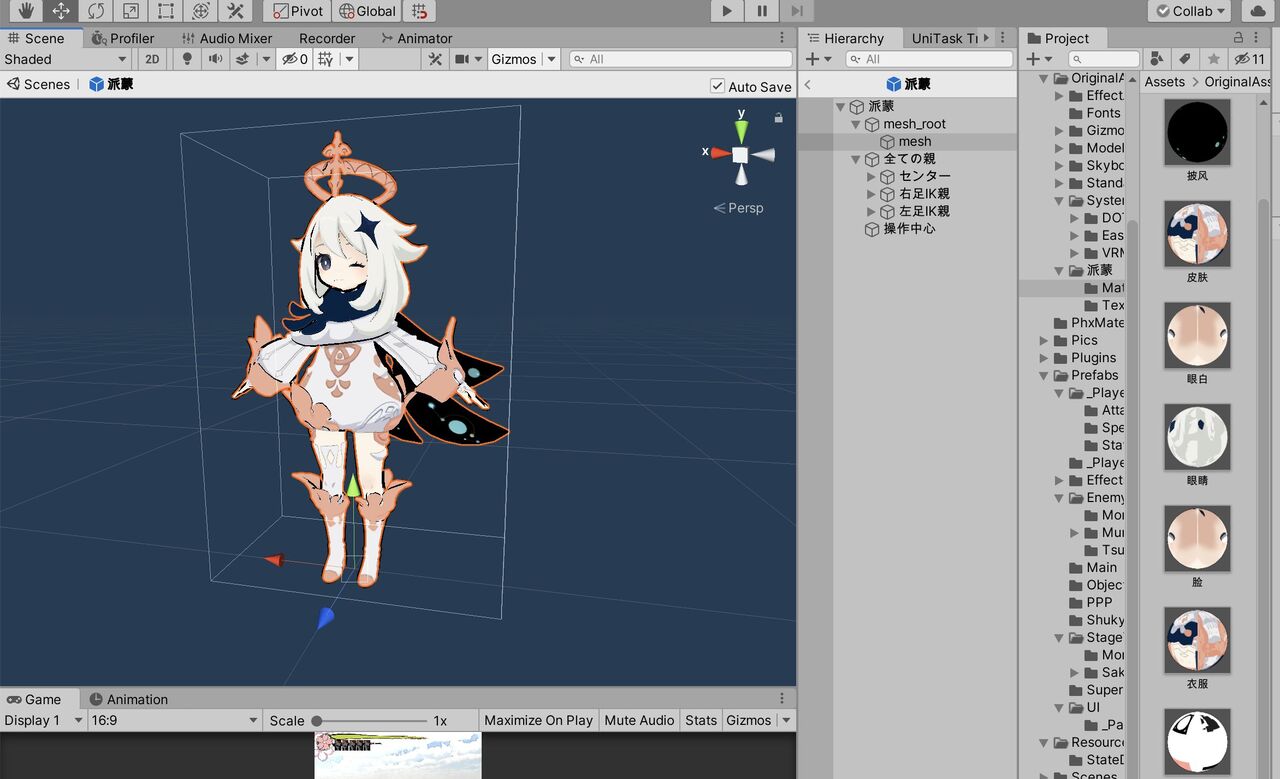Image resolution: width=1280 pixels, height=779 pixels.
Task: Open the Shaded draw mode dropdown
Action: pyautogui.click(x=66, y=59)
